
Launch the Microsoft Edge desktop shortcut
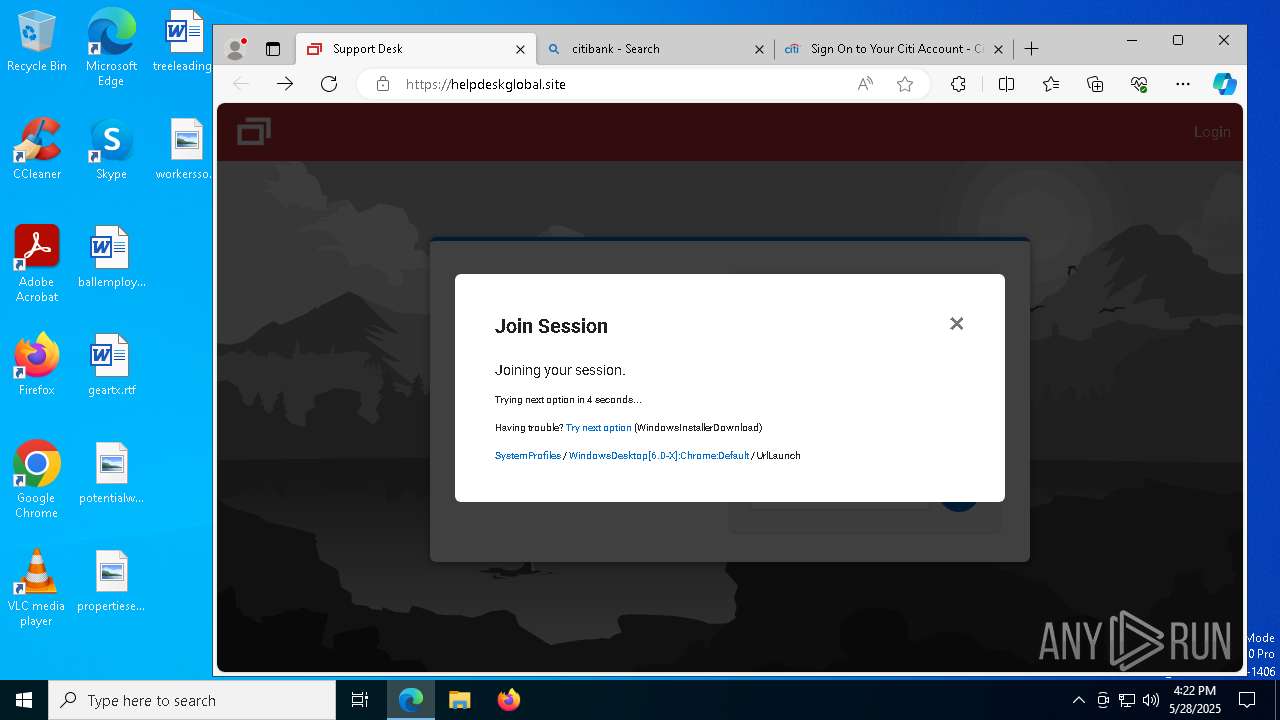click(111, 46)
